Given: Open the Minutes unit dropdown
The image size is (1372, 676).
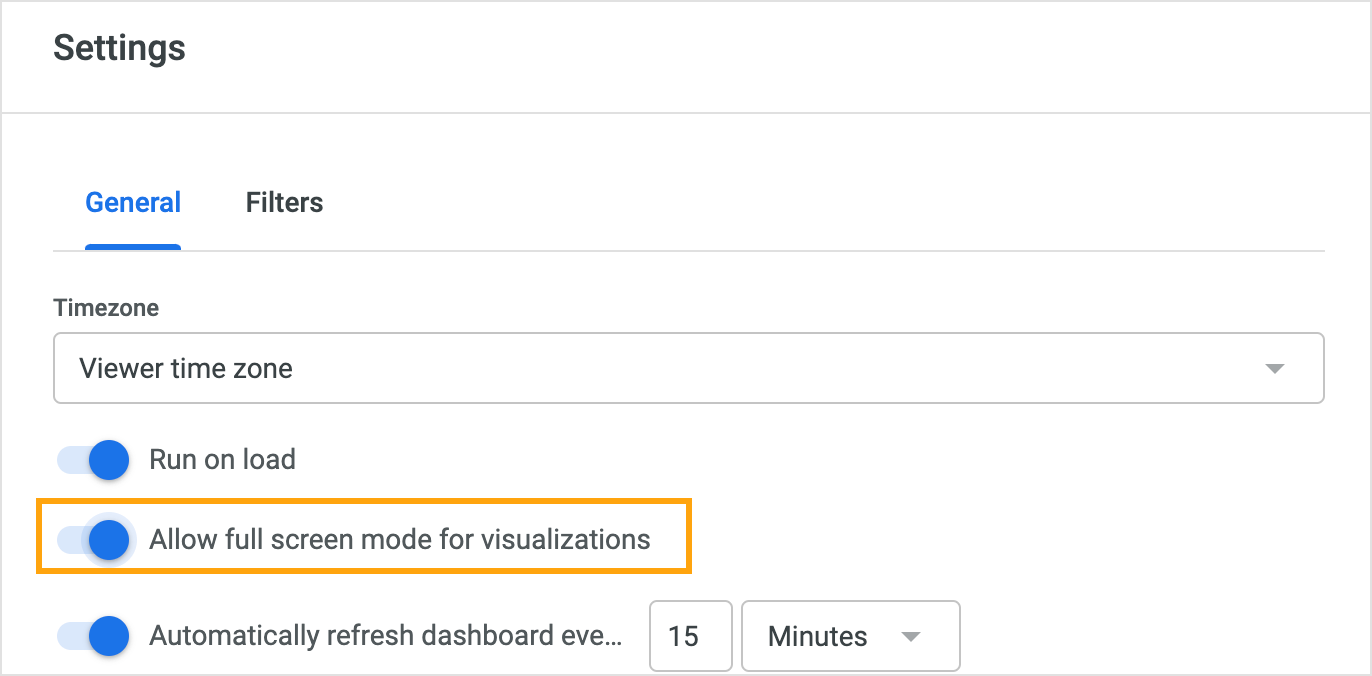Looking at the screenshot, I should click(x=851, y=636).
